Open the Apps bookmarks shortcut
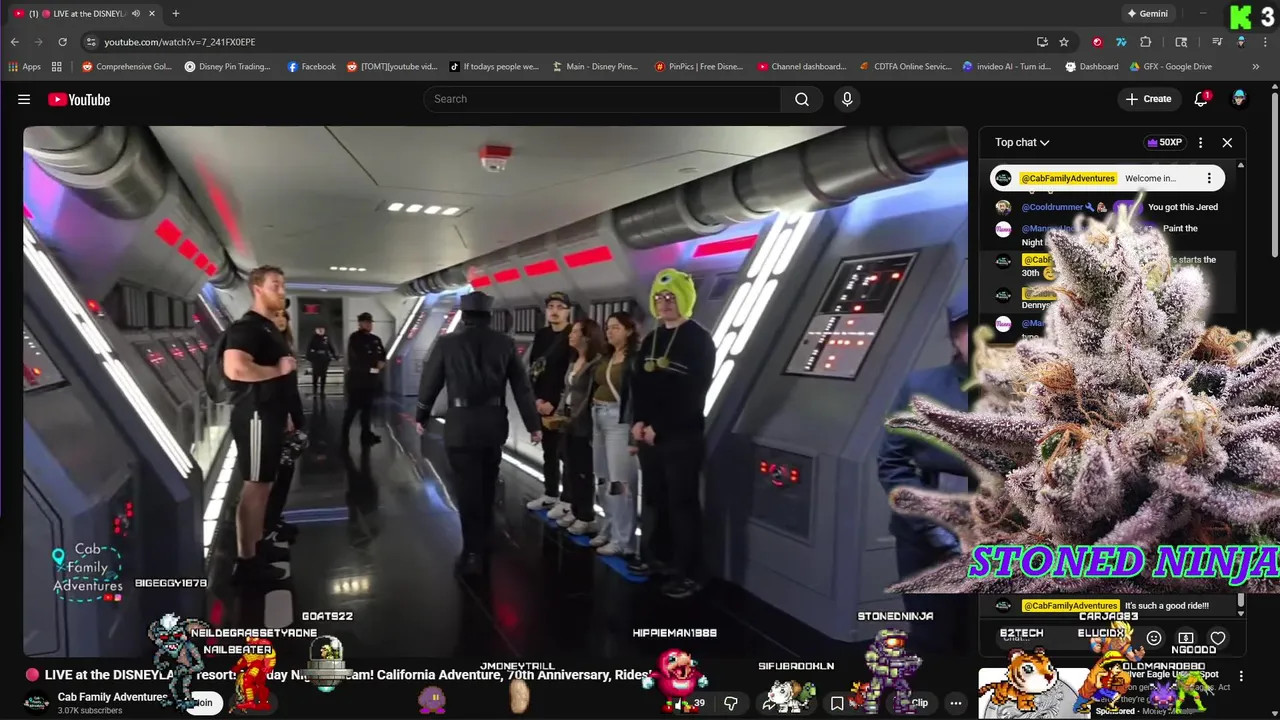Screen dimensions: 1280x720 click(25, 67)
